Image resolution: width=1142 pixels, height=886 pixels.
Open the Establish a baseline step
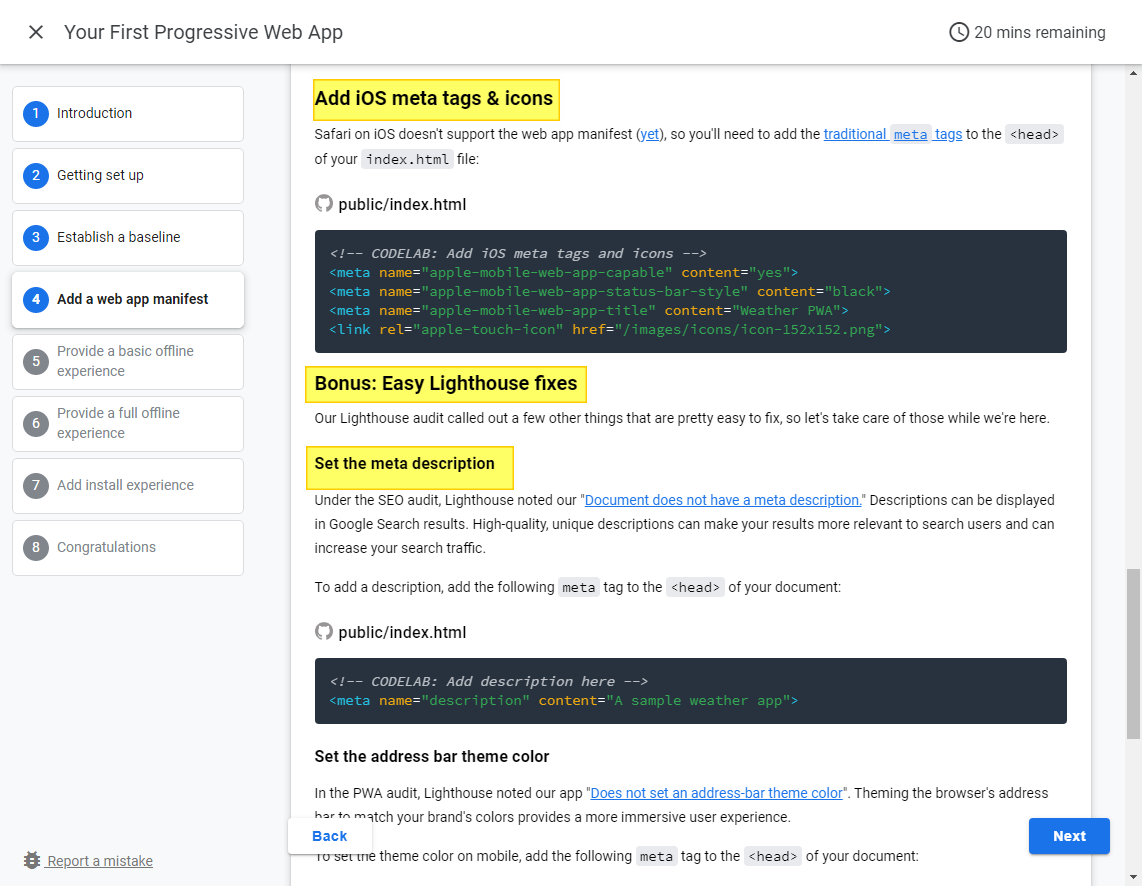127,237
